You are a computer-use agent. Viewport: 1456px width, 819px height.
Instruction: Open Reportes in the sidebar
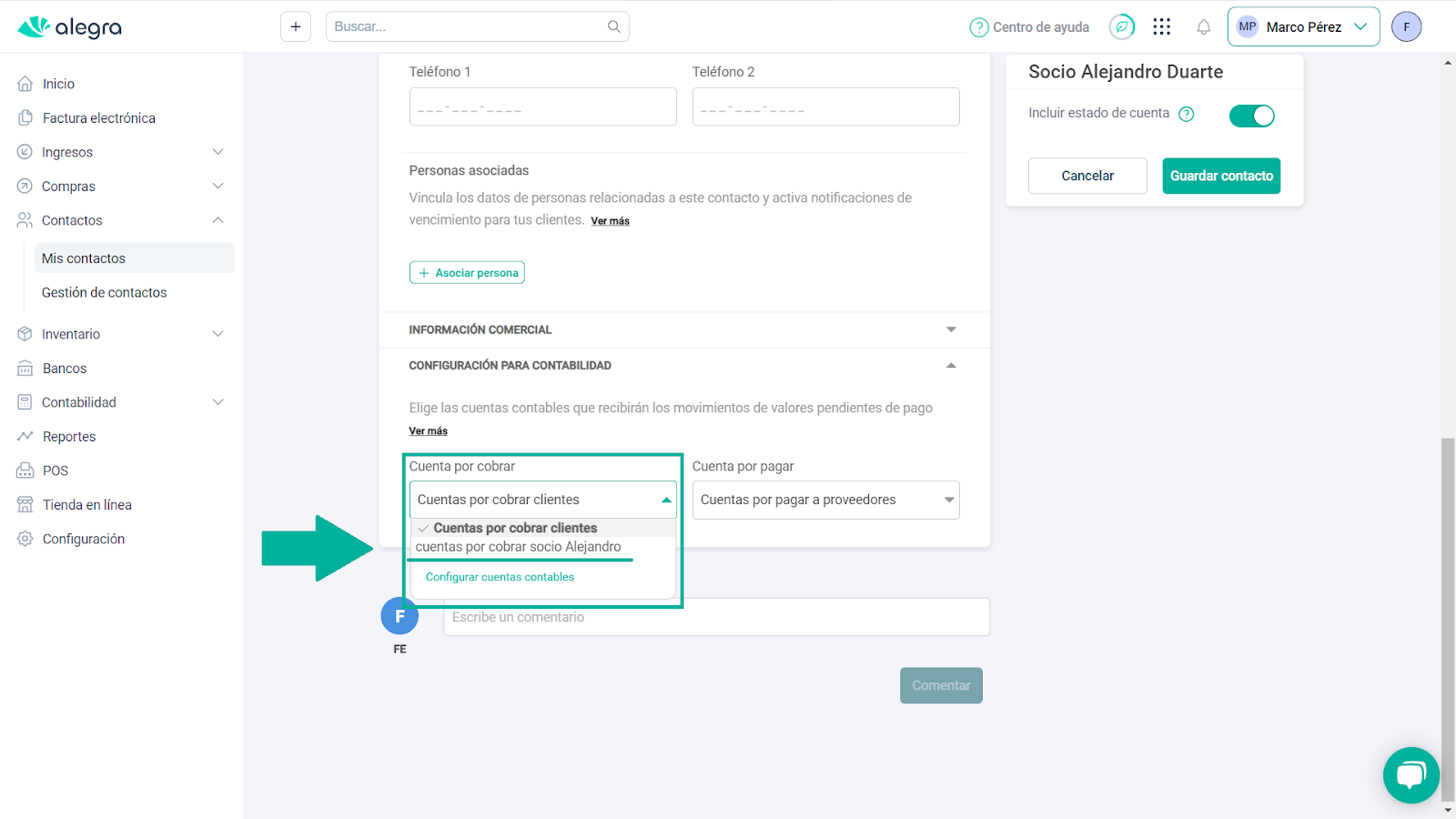click(69, 437)
